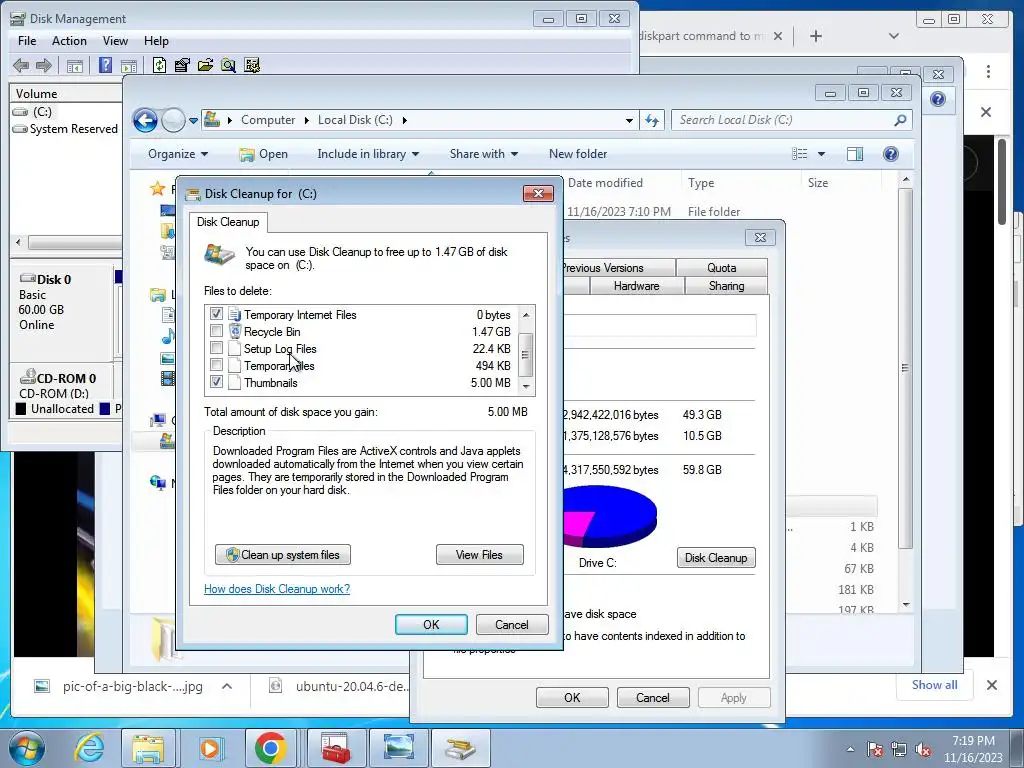Screen dimensions: 1024x768
Task: Open the address bar history dropdown arrow
Action: tap(629, 121)
